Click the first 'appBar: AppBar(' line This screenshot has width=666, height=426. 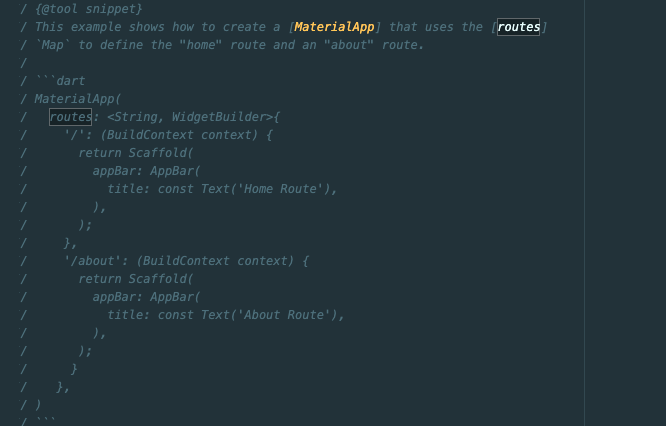point(146,171)
